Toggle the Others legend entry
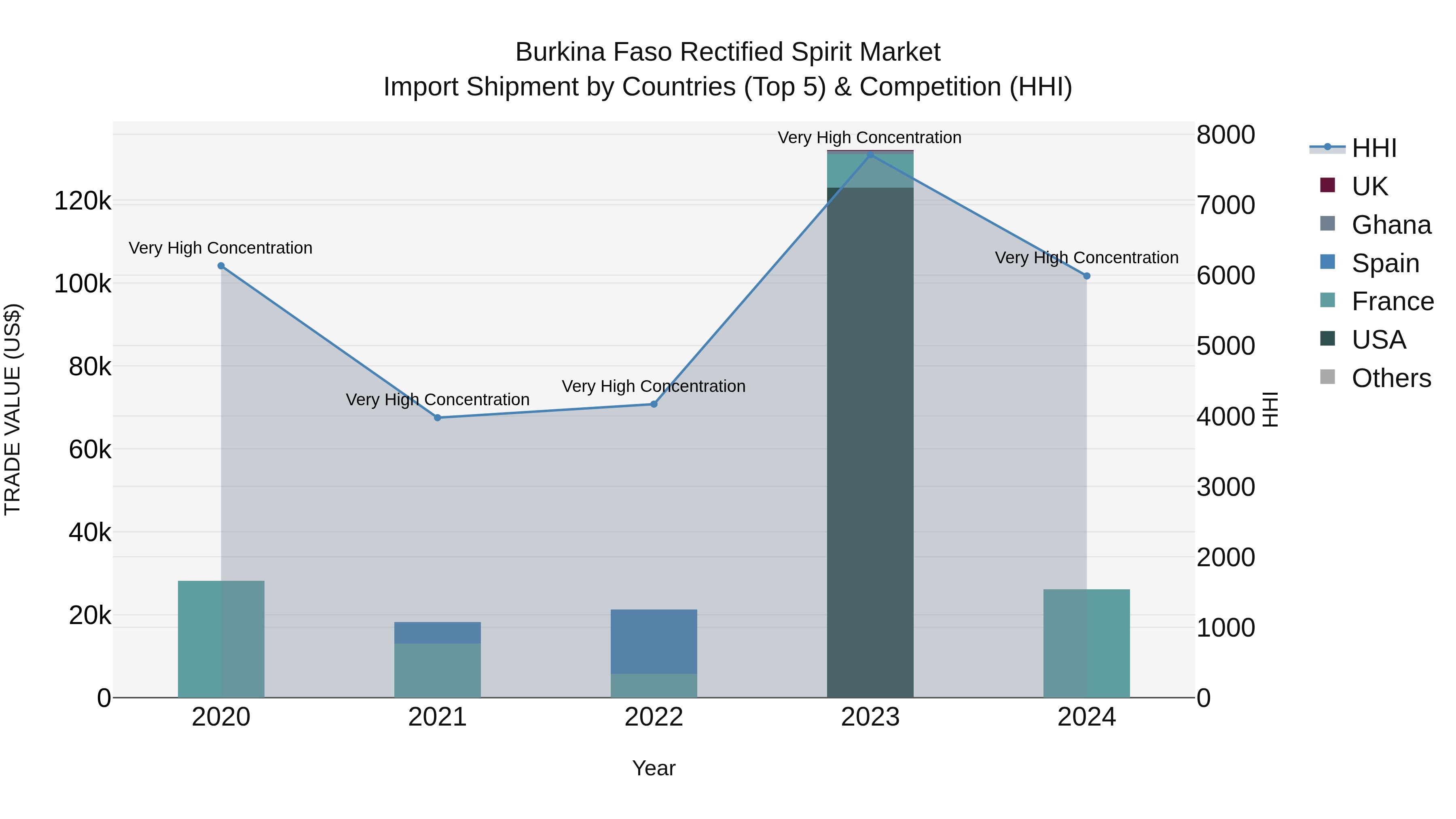 tap(1375, 378)
